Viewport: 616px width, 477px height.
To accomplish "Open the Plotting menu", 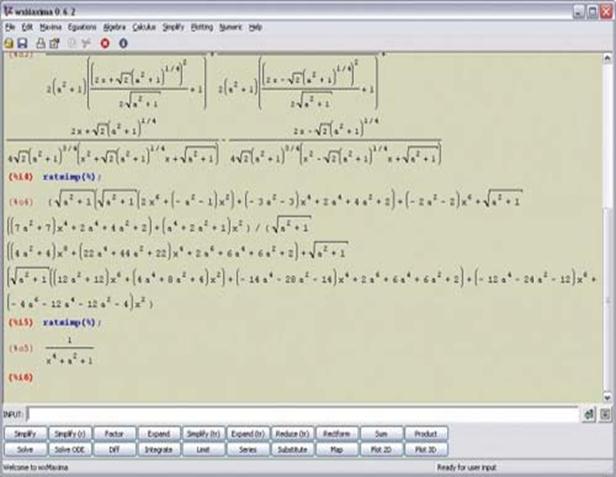I will click(x=202, y=27).
